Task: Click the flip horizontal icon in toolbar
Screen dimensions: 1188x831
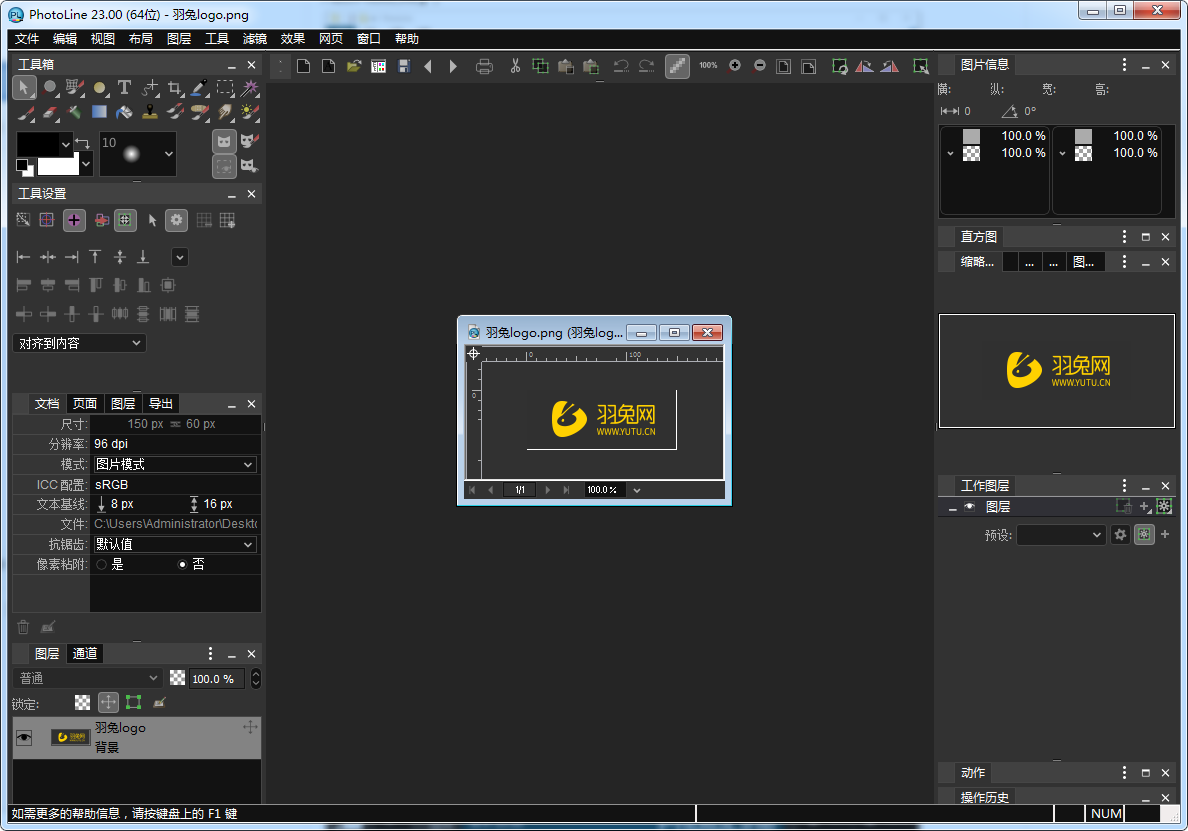Action: click(x=864, y=67)
